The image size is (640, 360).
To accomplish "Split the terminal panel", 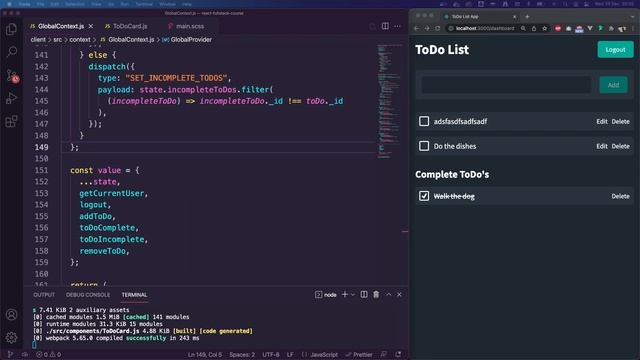I will click(x=364, y=294).
